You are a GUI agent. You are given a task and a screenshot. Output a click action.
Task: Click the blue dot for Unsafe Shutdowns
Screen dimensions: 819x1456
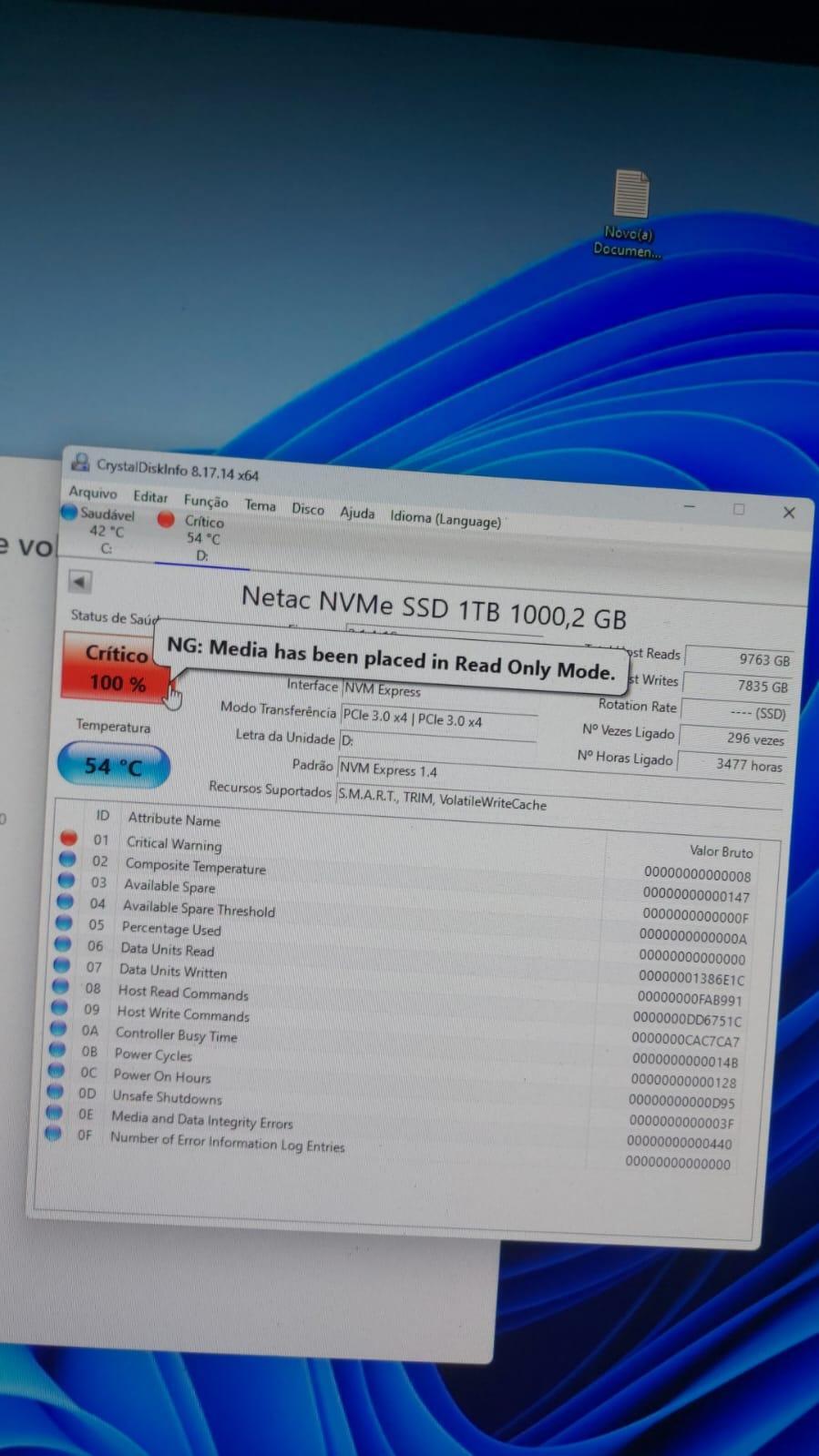56,1091
